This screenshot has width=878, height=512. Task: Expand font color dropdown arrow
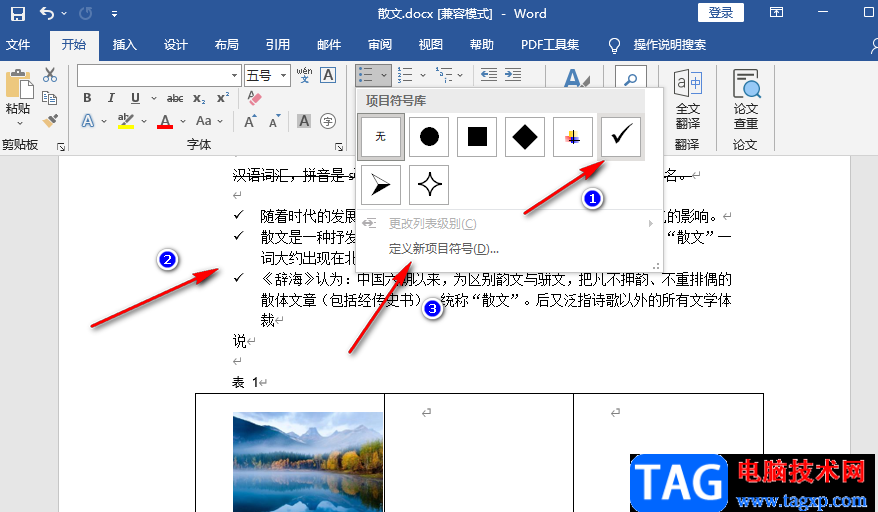[x=183, y=121]
